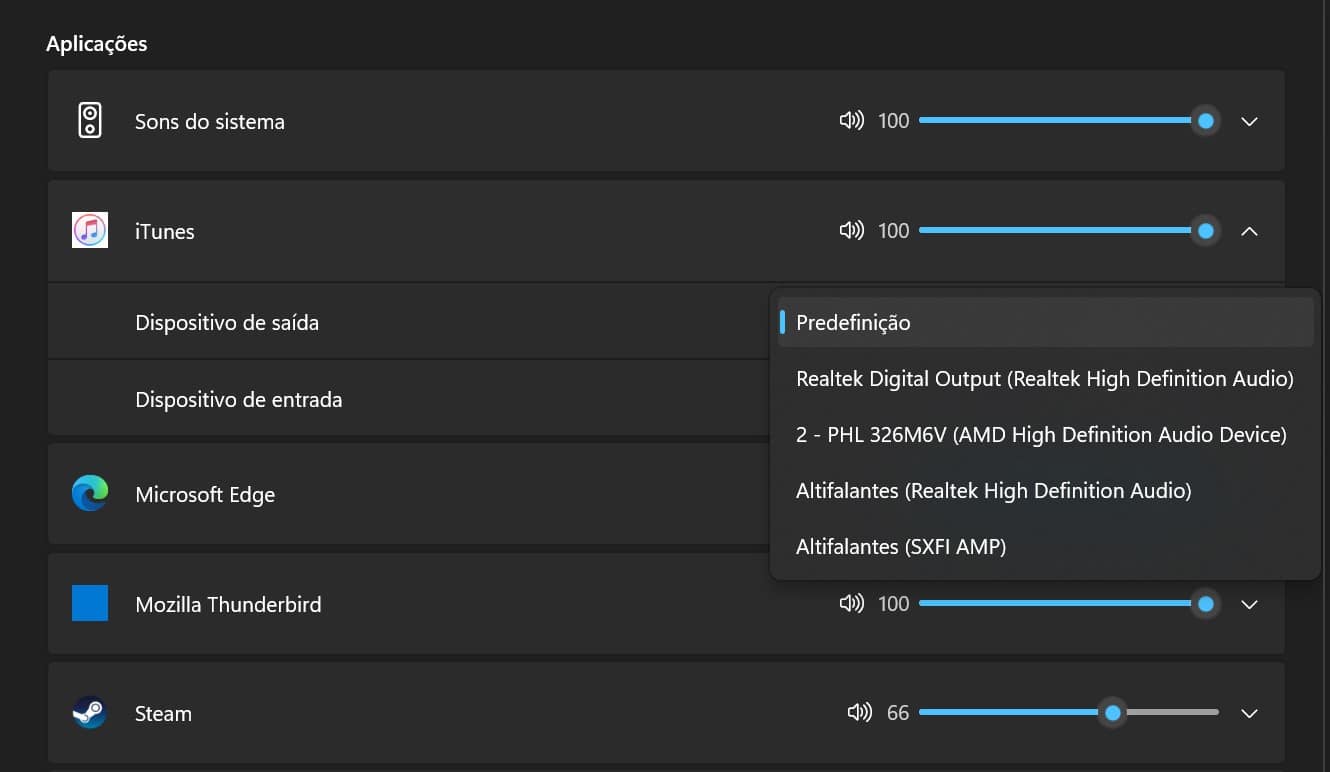Expand the Steam options chevron
Image resolution: width=1330 pixels, height=772 pixels.
(x=1249, y=713)
